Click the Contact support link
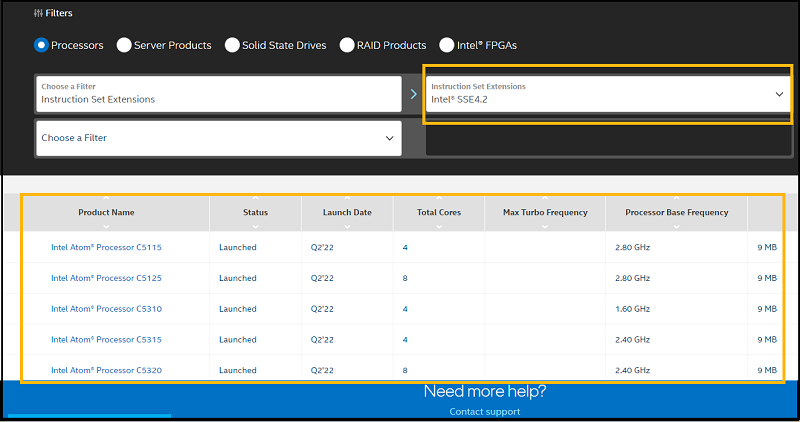 click(x=485, y=411)
